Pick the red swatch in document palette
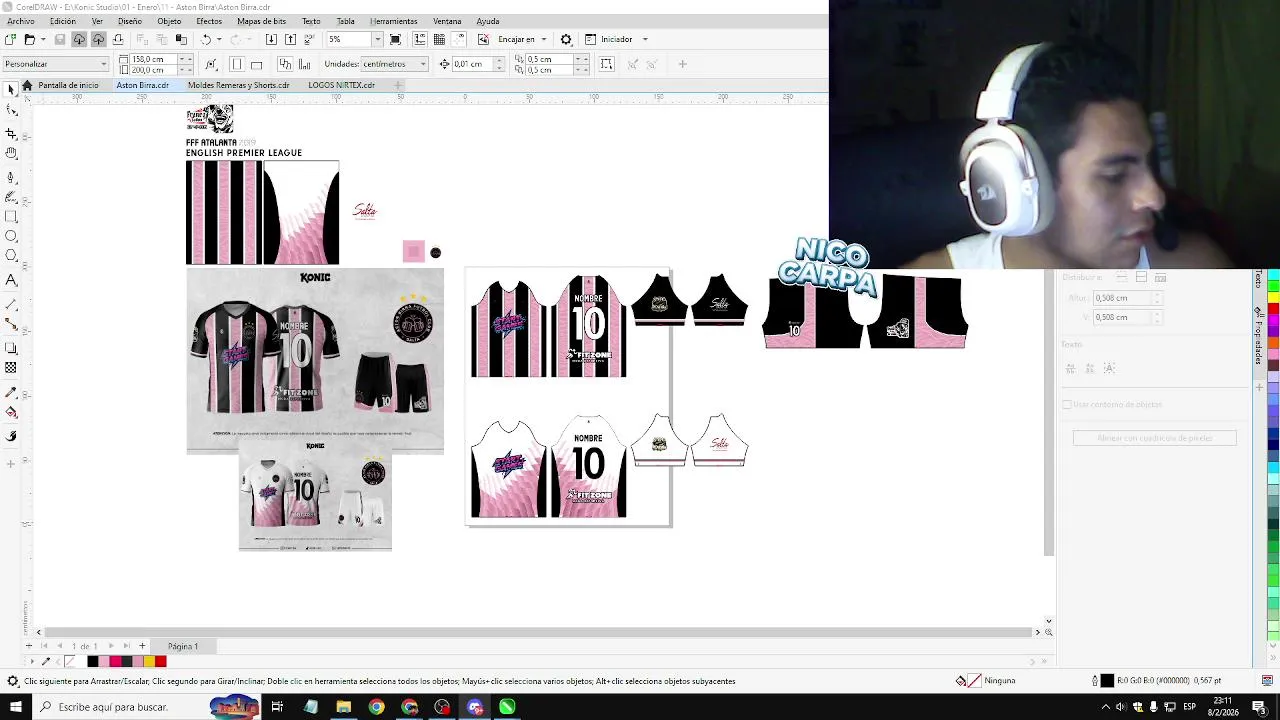The image size is (1280, 720). [x=160, y=661]
